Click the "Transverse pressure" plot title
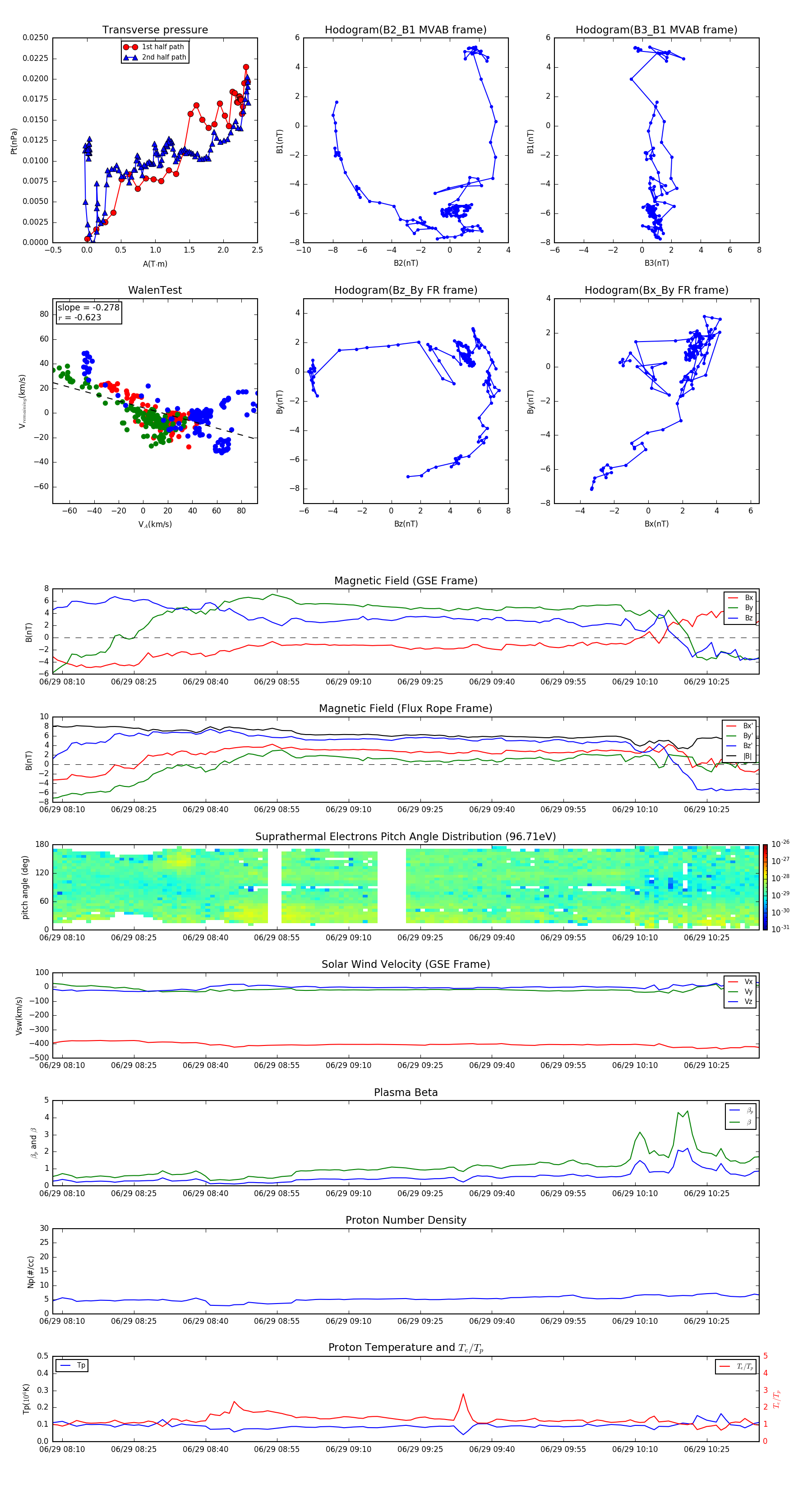Image resolution: width=812 pixels, height=1489 pixels. click(x=155, y=30)
